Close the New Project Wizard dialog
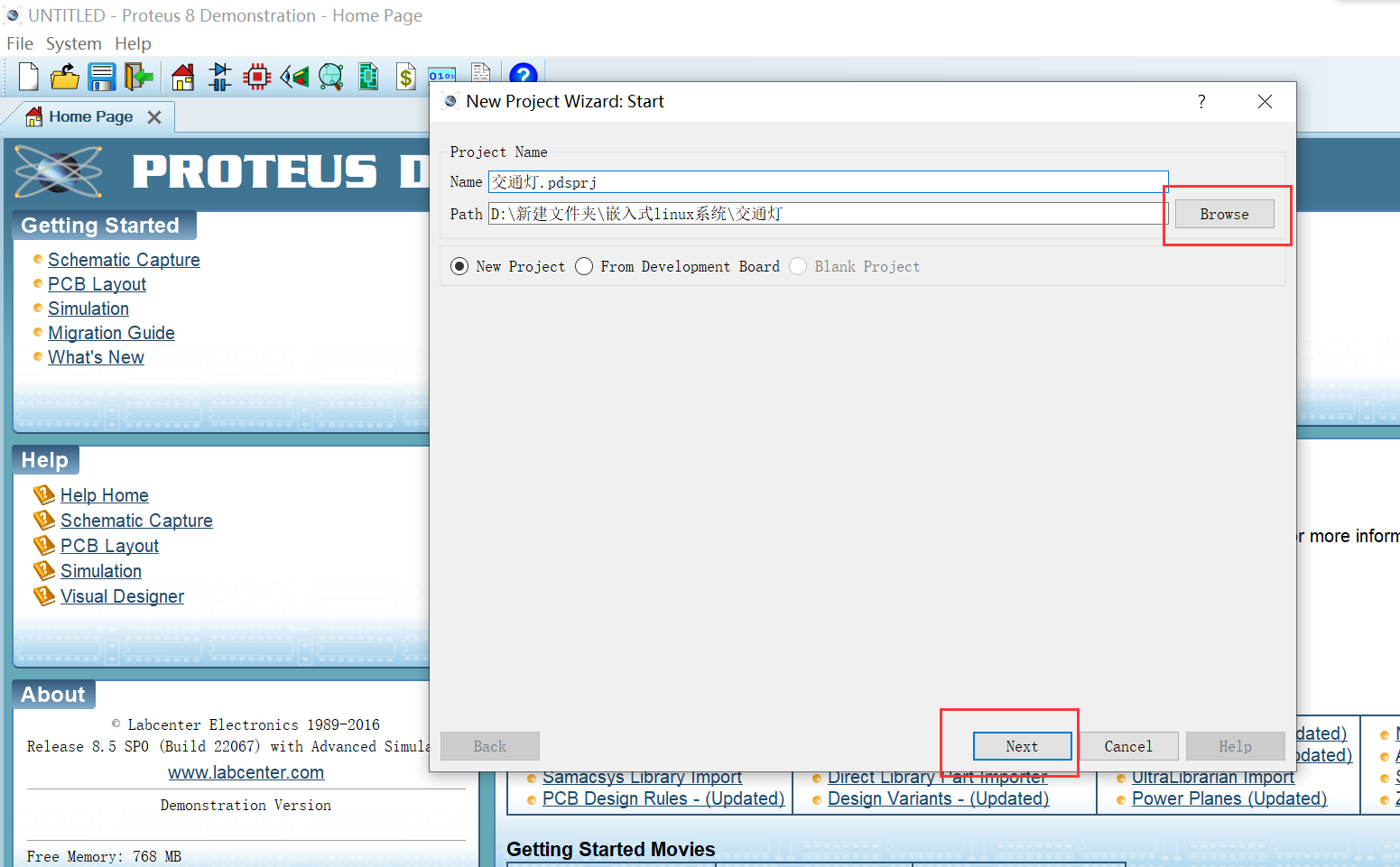This screenshot has width=1400, height=867. coord(1265,102)
